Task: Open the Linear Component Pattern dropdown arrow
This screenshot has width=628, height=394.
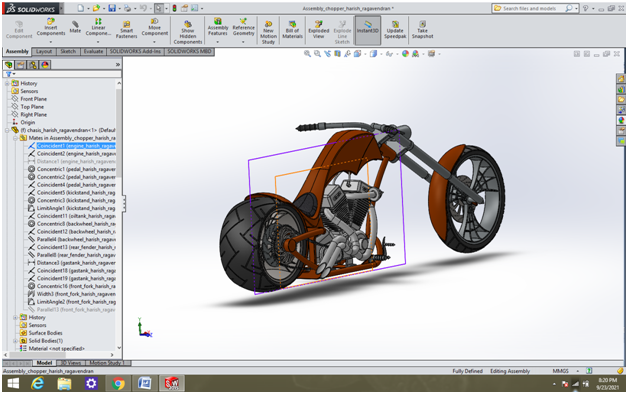Action: (98, 41)
